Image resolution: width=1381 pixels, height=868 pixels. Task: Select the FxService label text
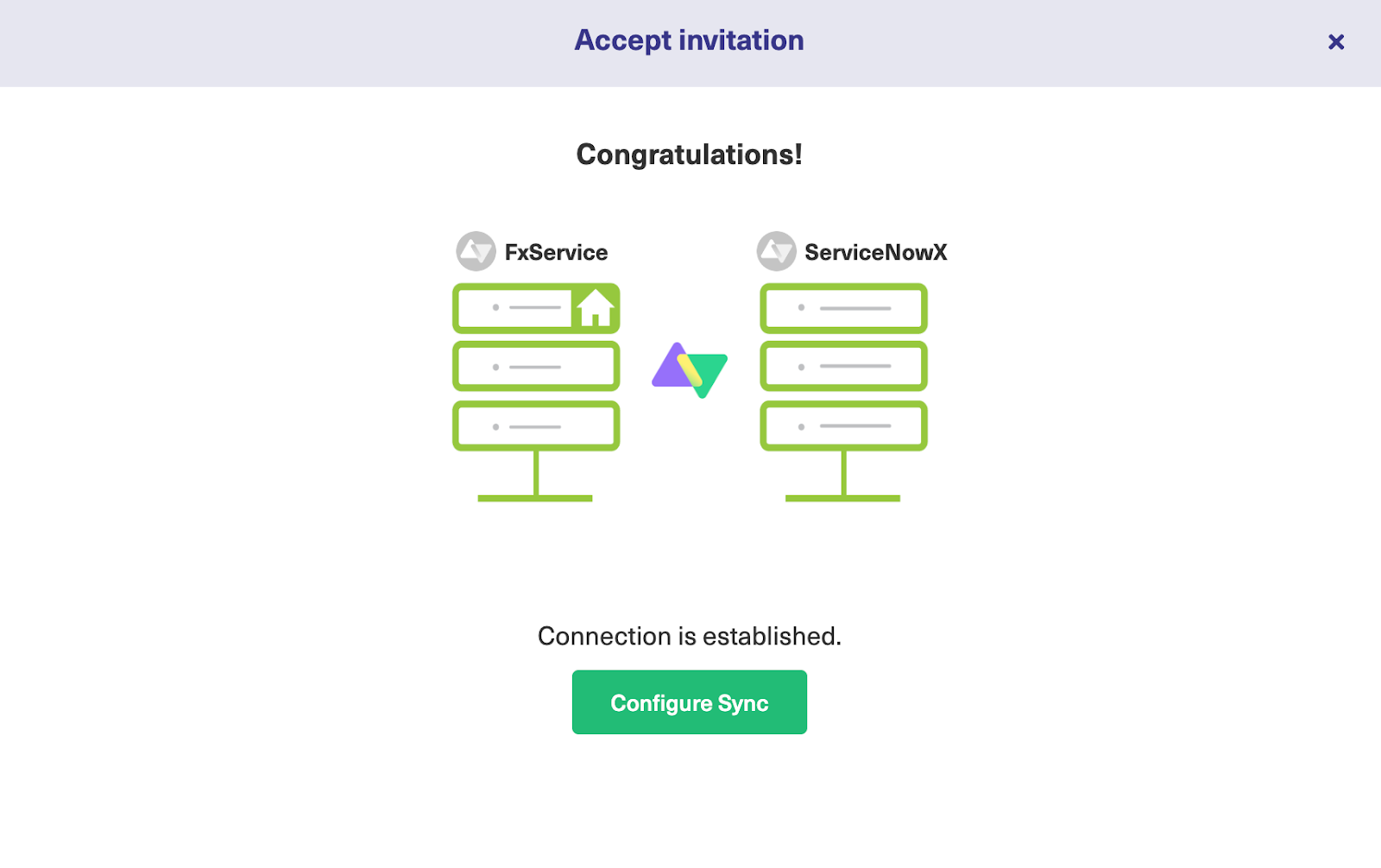coord(556,252)
